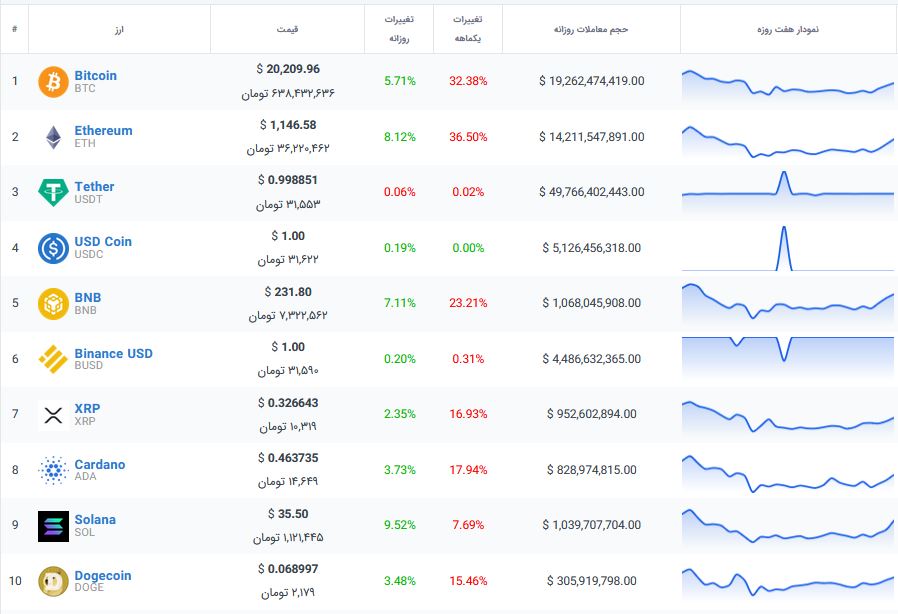View Tether seven-day sparkline chart
This screenshot has width=898, height=614.
(788, 192)
